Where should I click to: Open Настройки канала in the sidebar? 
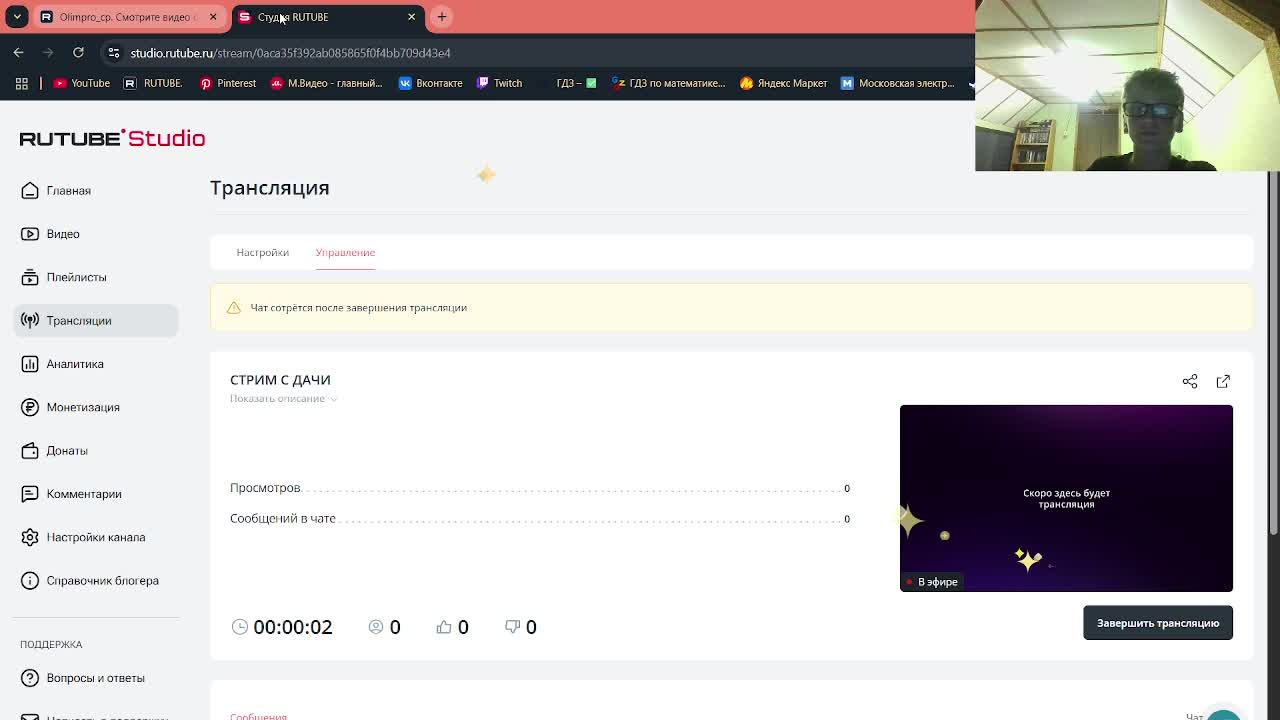pos(83,537)
